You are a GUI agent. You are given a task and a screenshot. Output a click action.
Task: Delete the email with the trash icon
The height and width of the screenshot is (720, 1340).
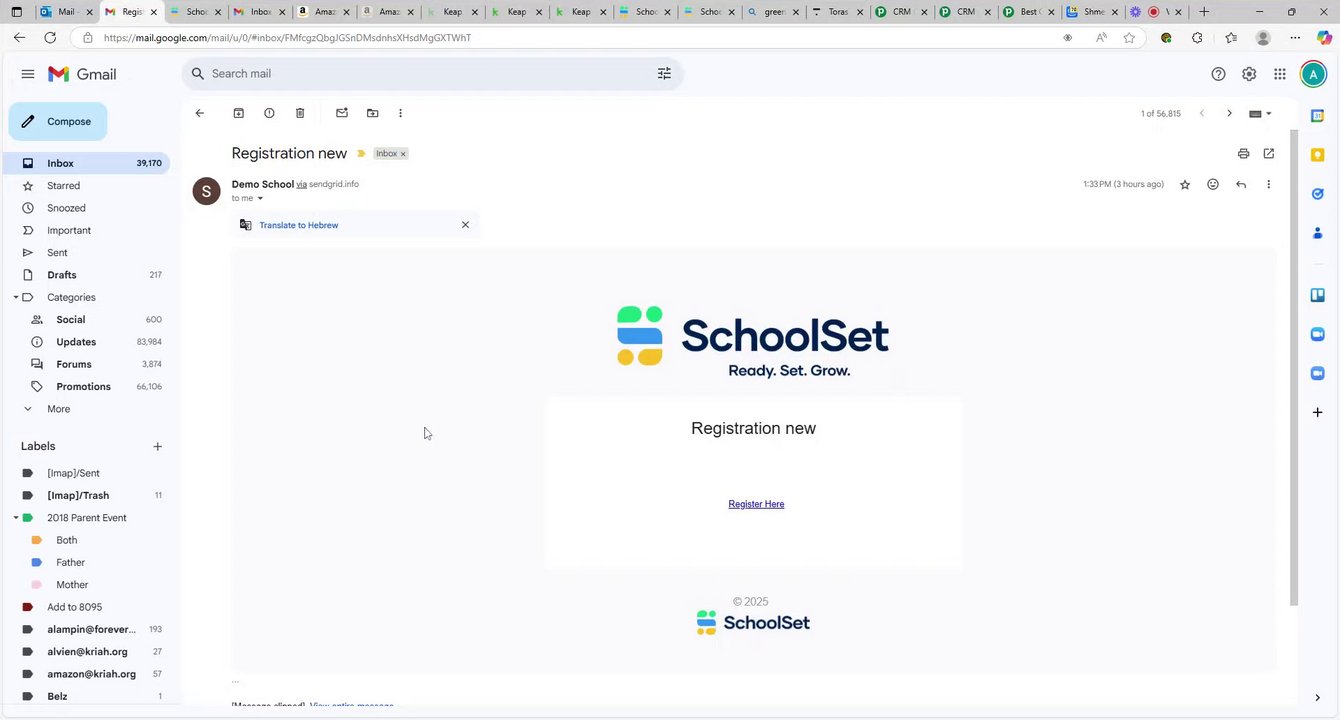300,113
